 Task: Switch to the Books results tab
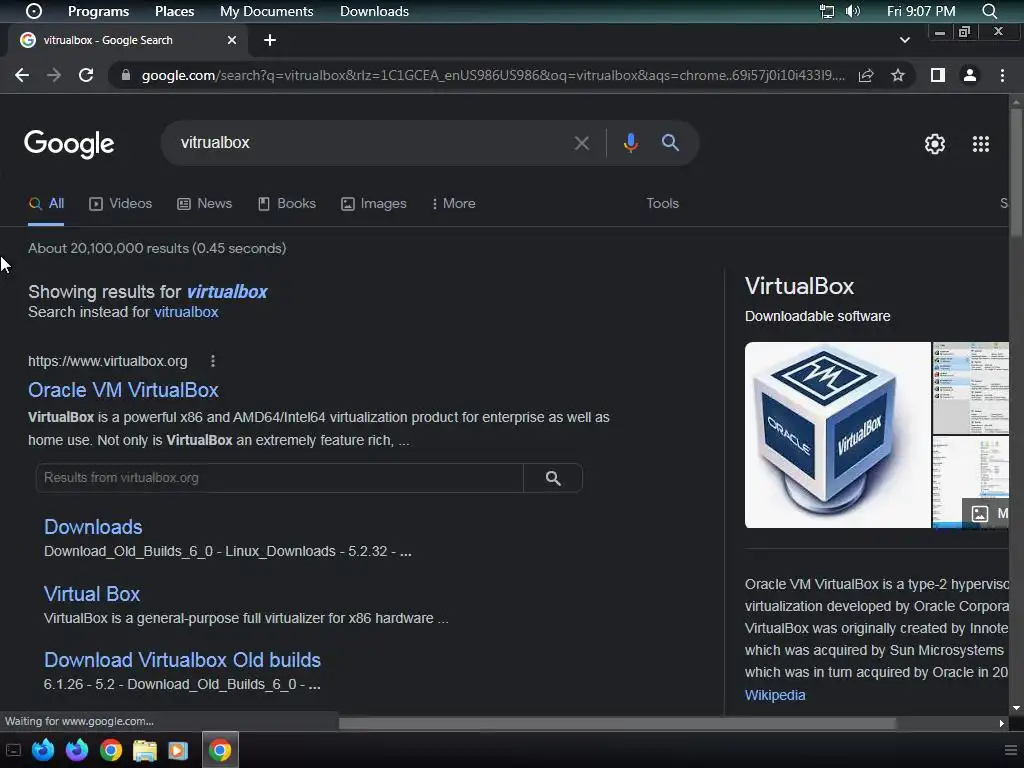(287, 204)
